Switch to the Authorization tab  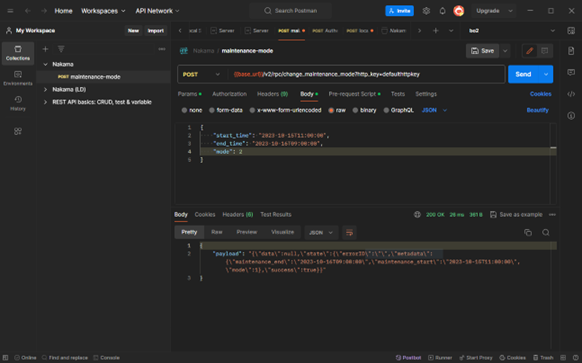[x=229, y=94]
